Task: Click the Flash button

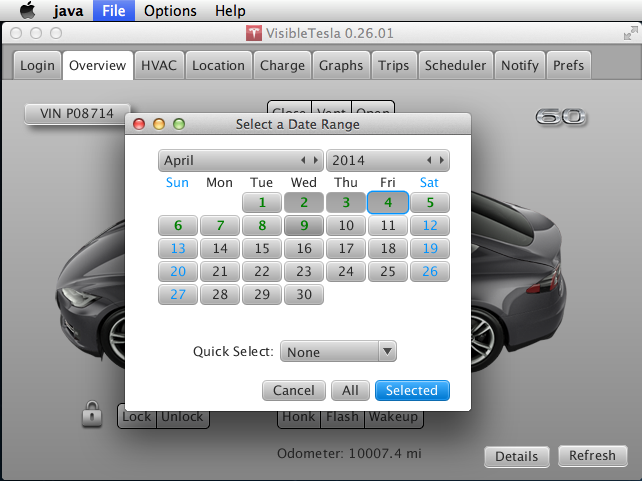Action: click(x=342, y=417)
